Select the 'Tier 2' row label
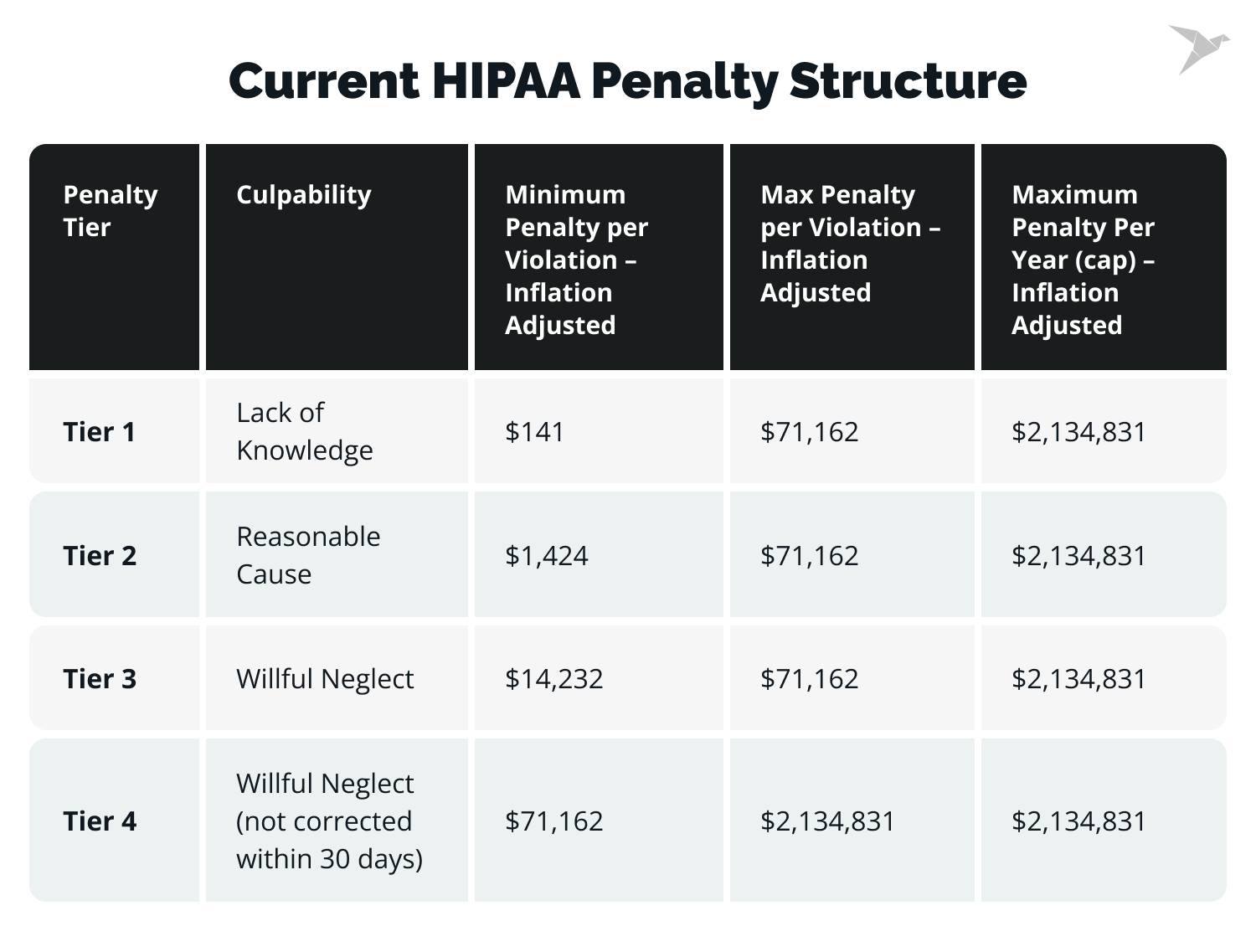Viewport: 1256px width, 952px height. (x=100, y=555)
